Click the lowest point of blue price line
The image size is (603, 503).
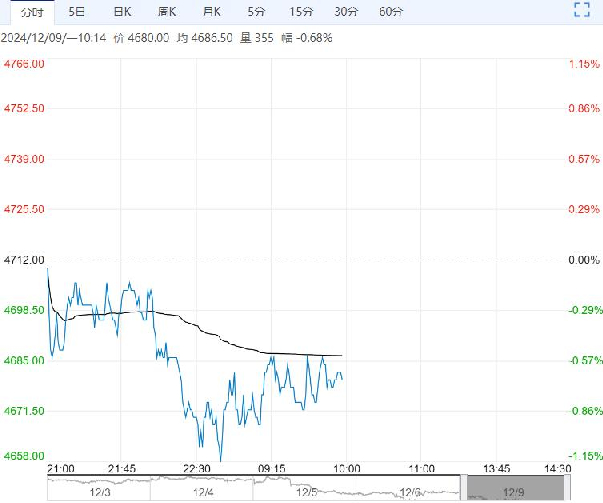coord(221,460)
